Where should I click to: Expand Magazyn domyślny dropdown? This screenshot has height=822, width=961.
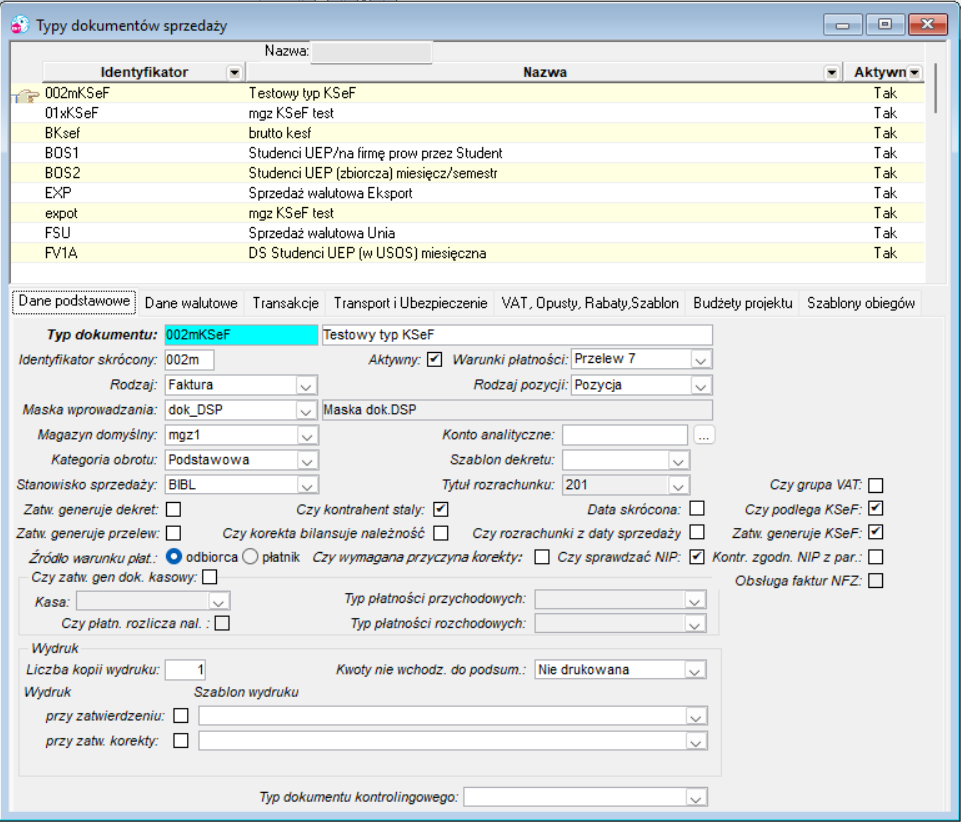pos(307,436)
